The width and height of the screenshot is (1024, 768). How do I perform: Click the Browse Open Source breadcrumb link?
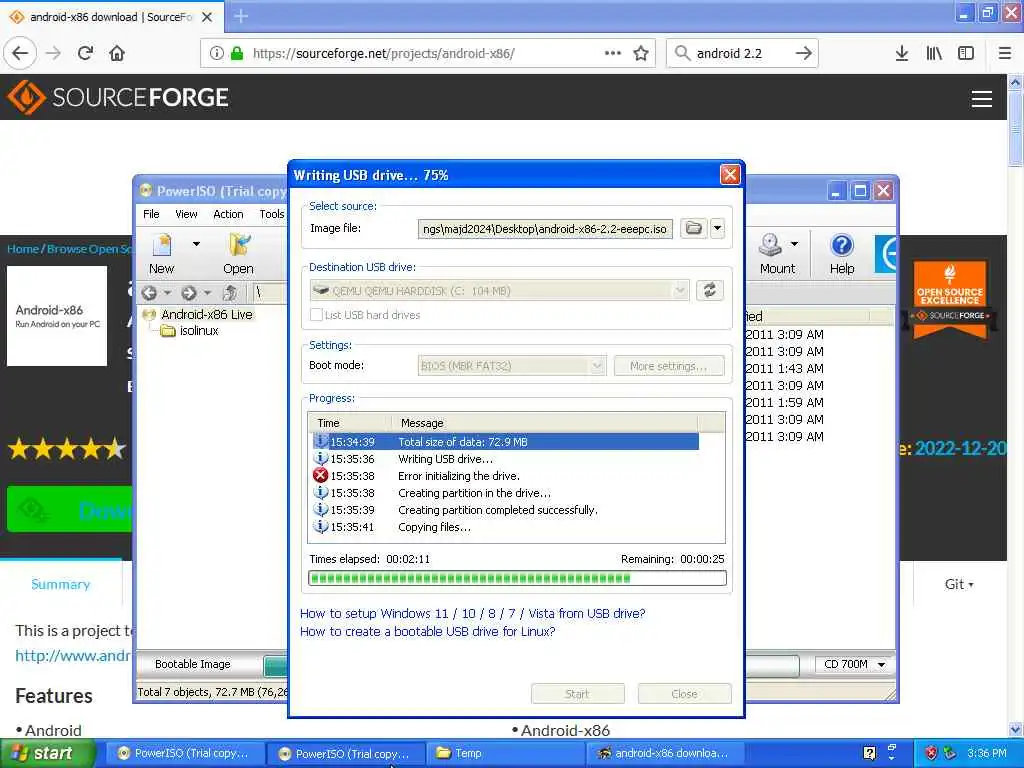click(89, 249)
